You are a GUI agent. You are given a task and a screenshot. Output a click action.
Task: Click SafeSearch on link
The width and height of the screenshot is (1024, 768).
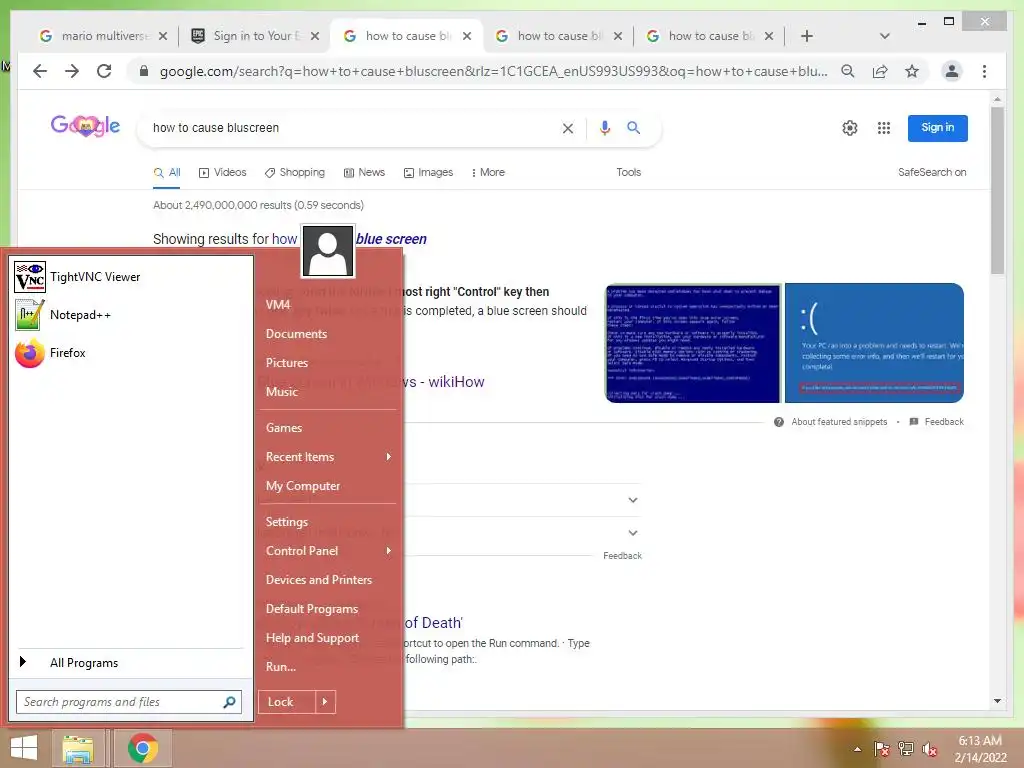[932, 172]
